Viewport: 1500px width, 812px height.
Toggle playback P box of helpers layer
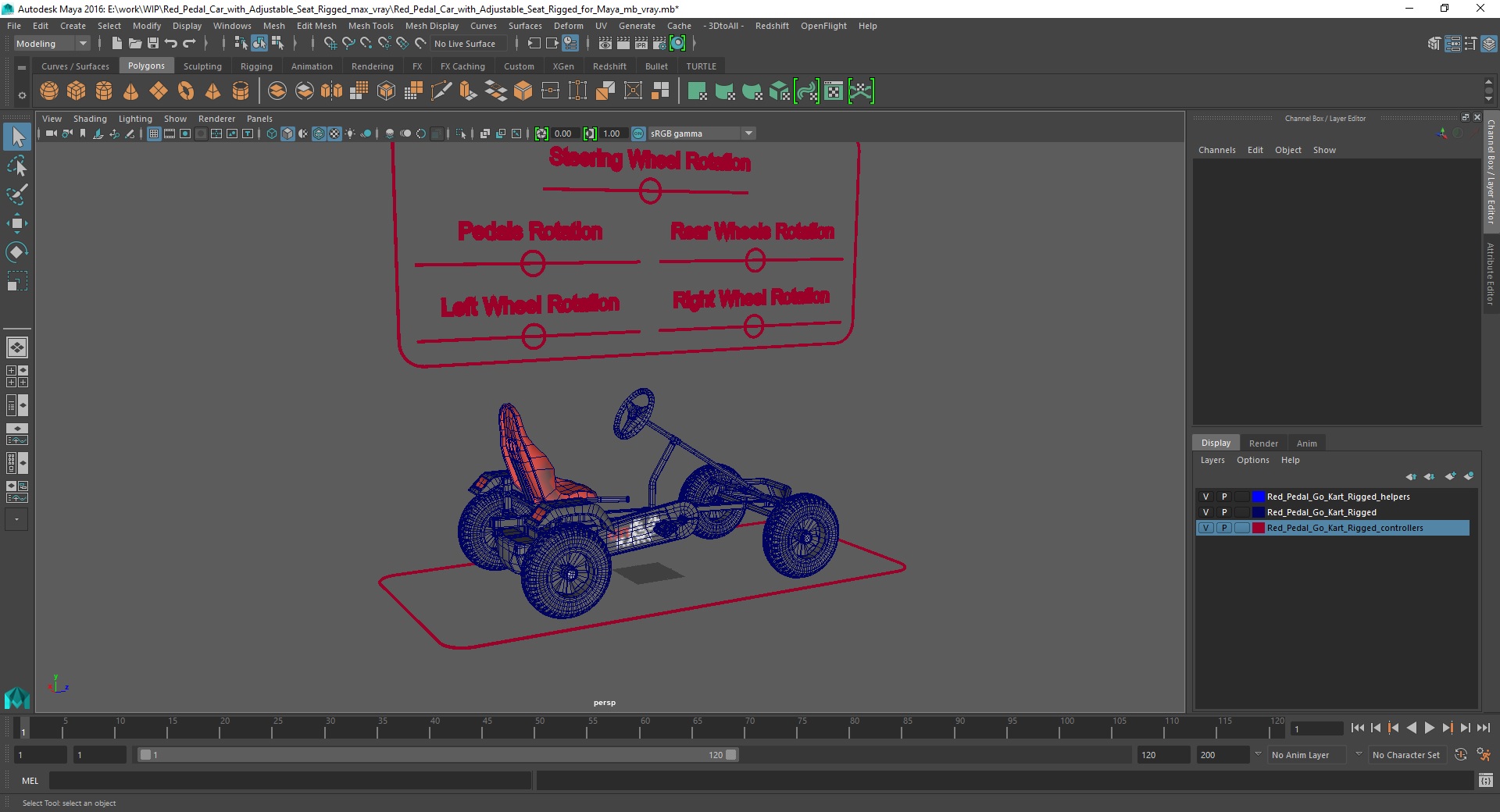[1224, 497]
